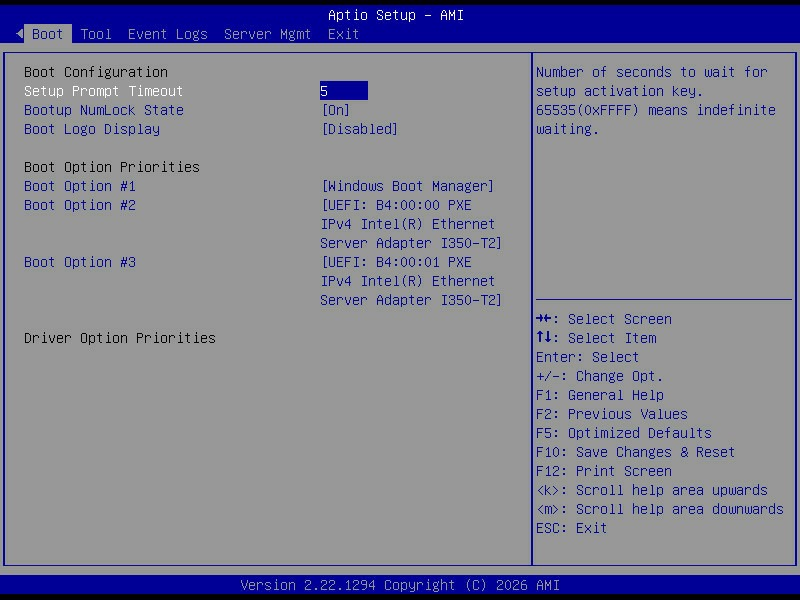Viewport: 800px width, 600px height.
Task: Click '<m>: Scroll help area downwards' hint
Action: (x=660, y=509)
